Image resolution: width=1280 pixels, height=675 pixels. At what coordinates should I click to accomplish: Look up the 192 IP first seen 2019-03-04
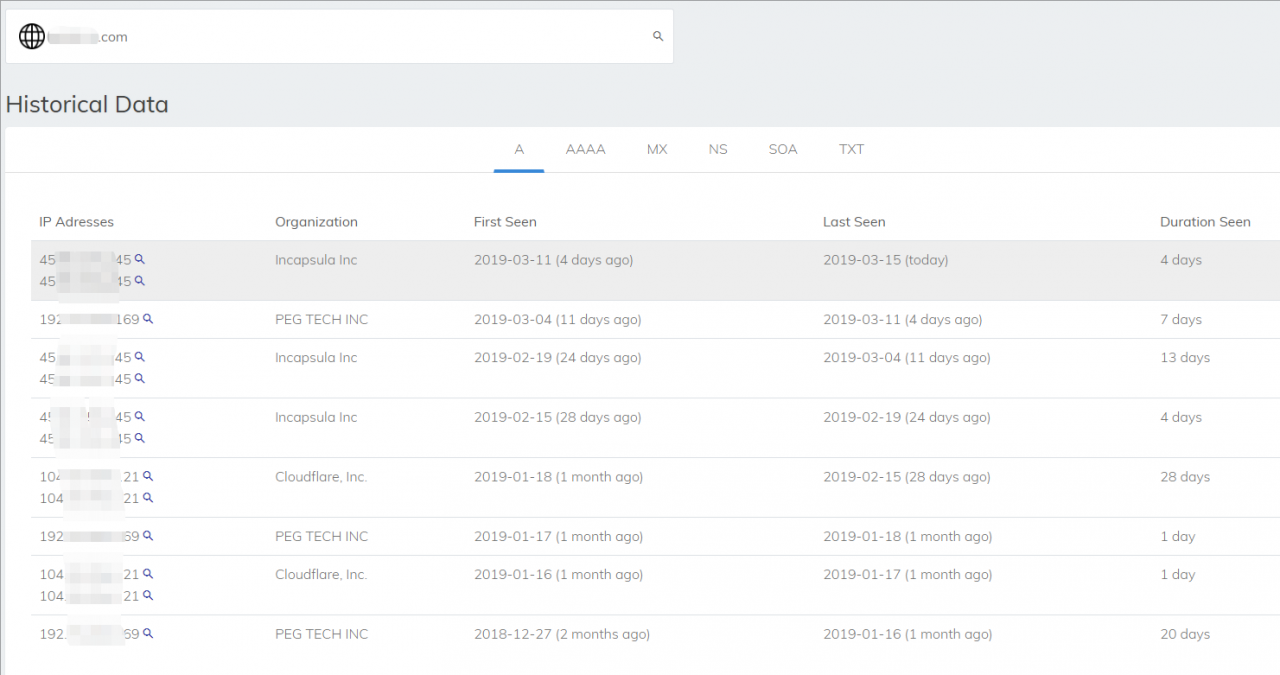click(148, 319)
